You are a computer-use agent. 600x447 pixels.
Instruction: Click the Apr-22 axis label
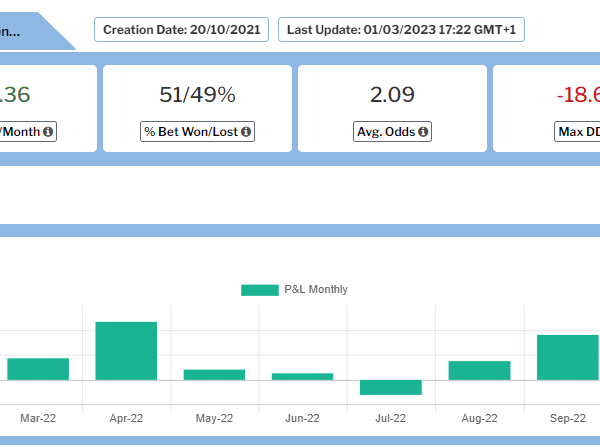point(126,418)
